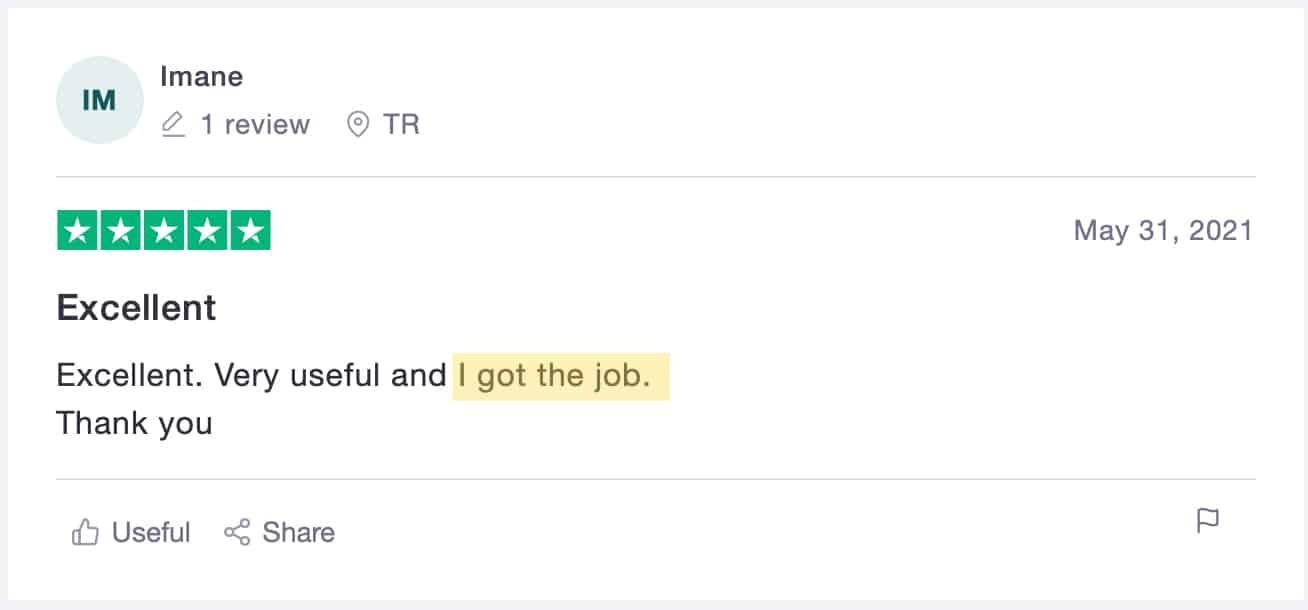
Task: Click the fifth green star
Action: coord(251,231)
